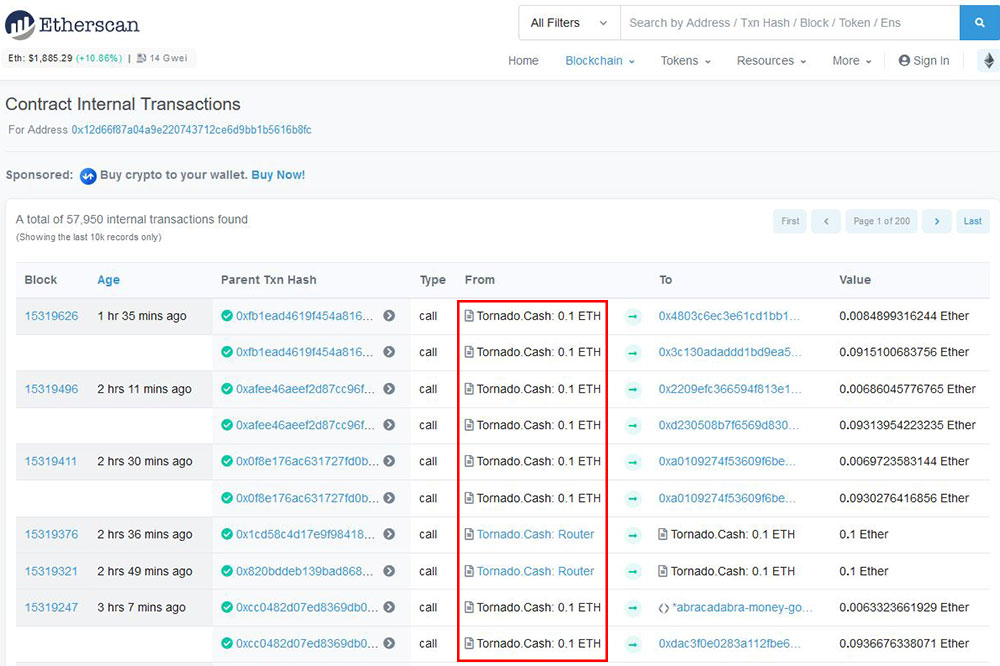Go to the previous page arrow

pyautogui.click(x=826, y=221)
